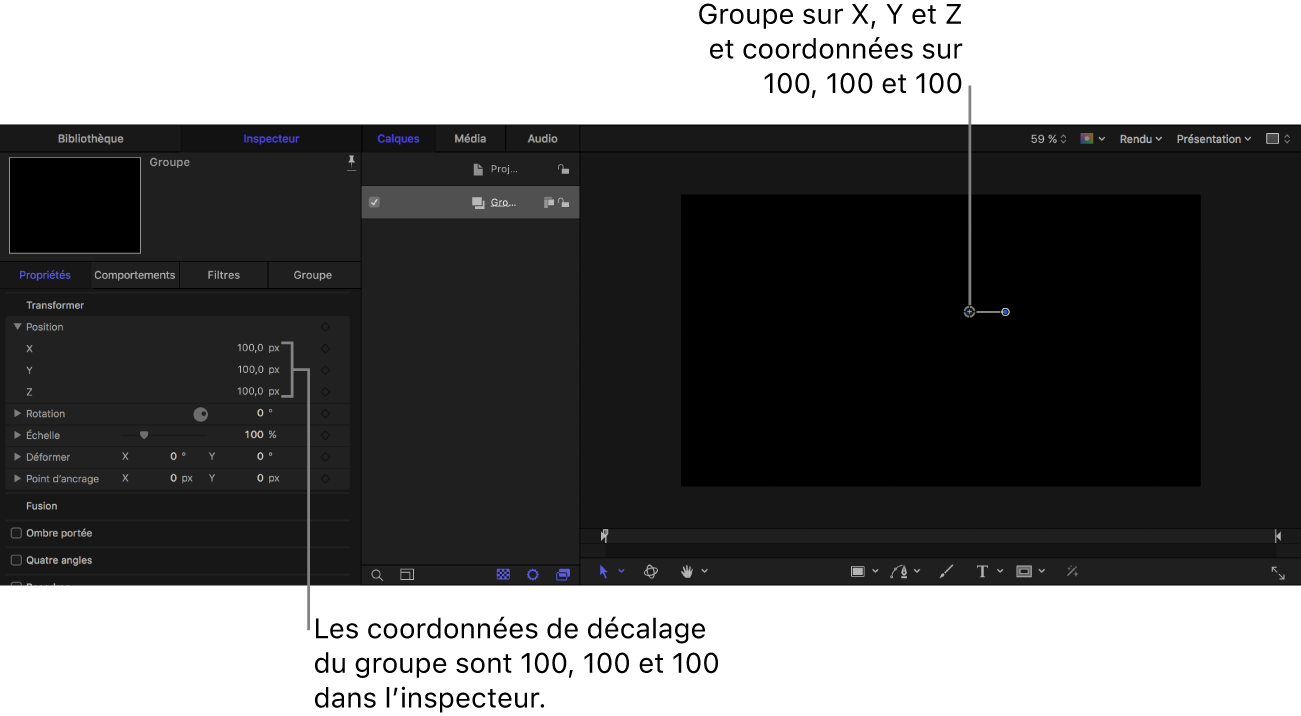
Task: Enable the Quatre angles checkbox
Action: [x=16, y=560]
